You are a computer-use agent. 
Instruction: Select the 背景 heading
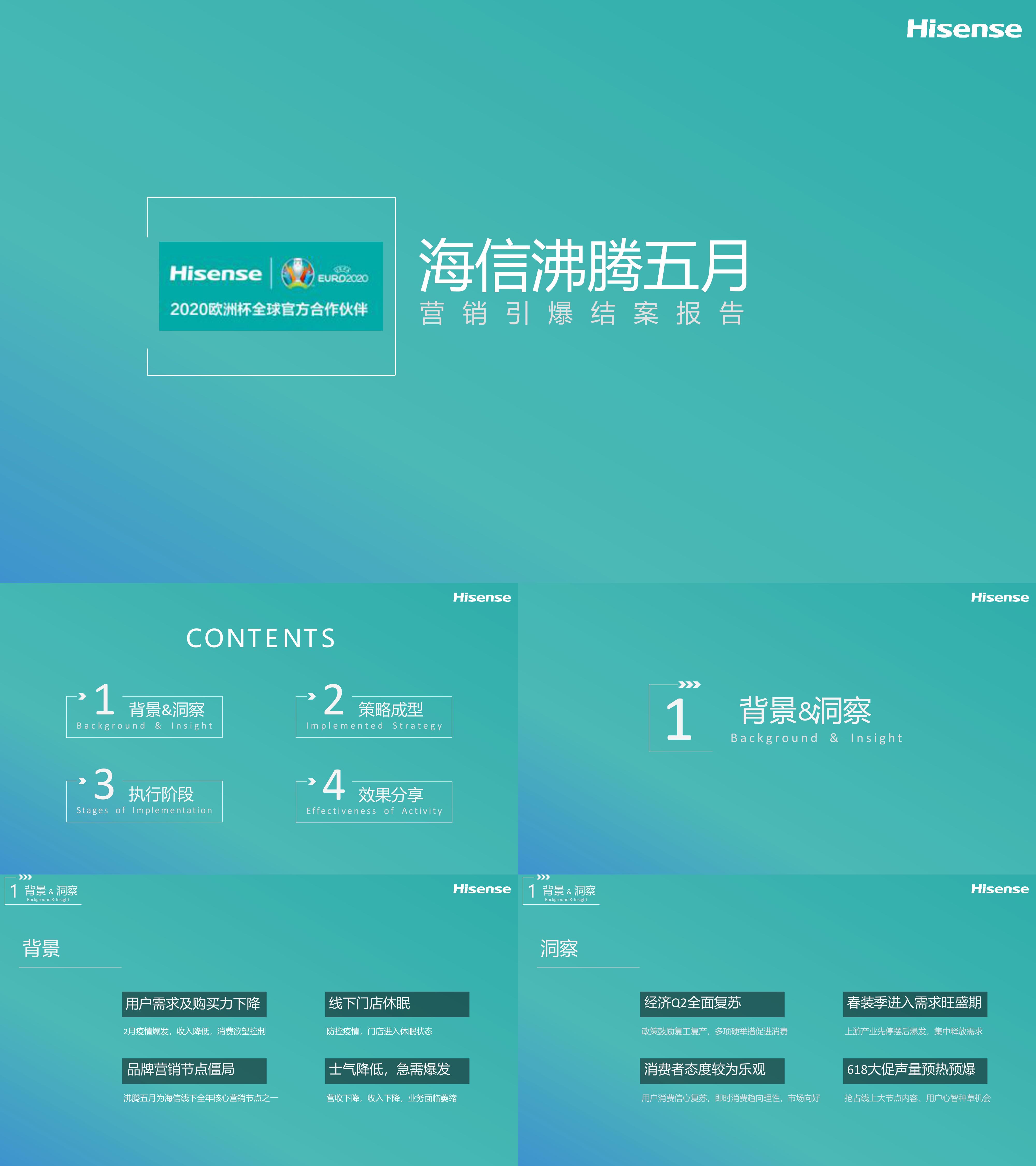pyautogui.click(x=41, y=949)
